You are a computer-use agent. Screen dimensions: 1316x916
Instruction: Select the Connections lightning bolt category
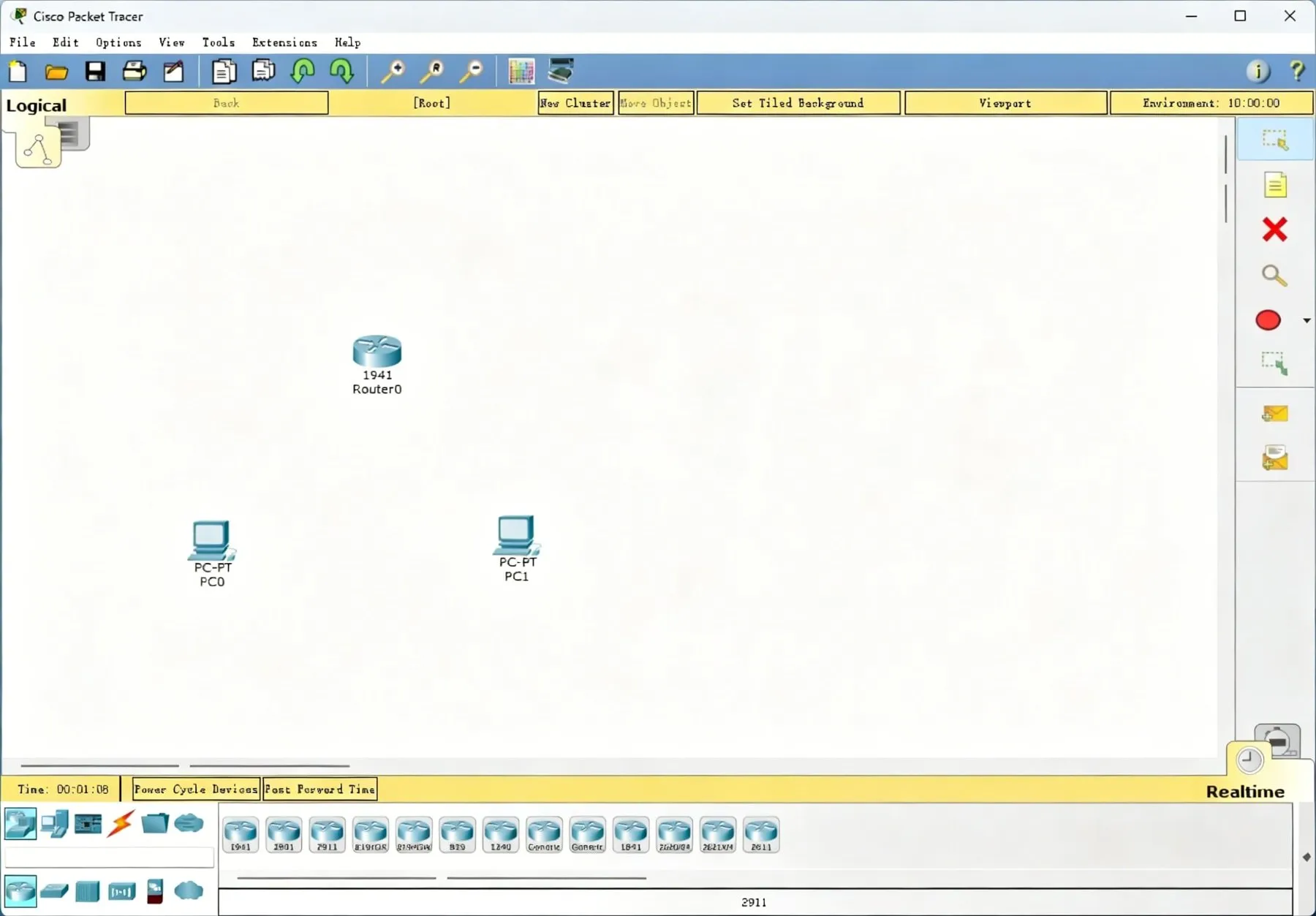pyautogui.click(x=121, y=824)
